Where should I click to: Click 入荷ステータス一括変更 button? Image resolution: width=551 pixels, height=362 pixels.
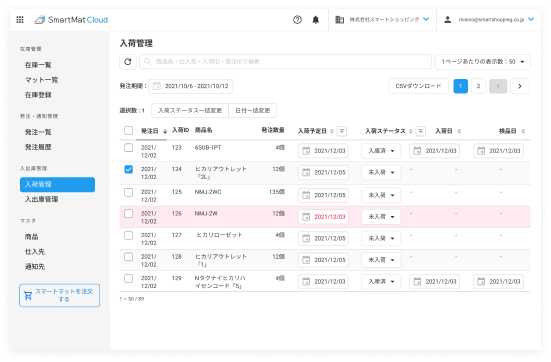click(x=190, y=110)
